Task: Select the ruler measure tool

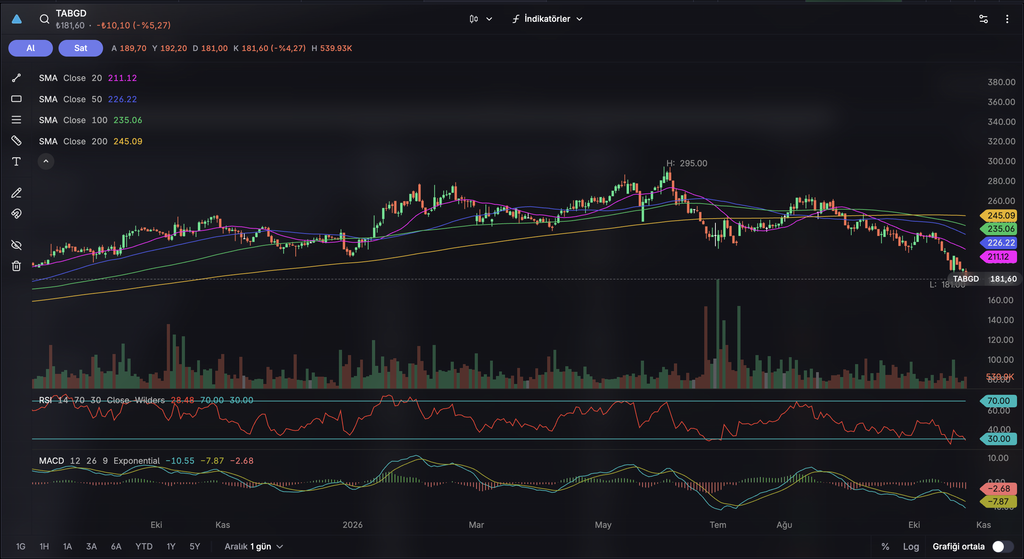Action: pyautogui.click(x=16, y=140)
